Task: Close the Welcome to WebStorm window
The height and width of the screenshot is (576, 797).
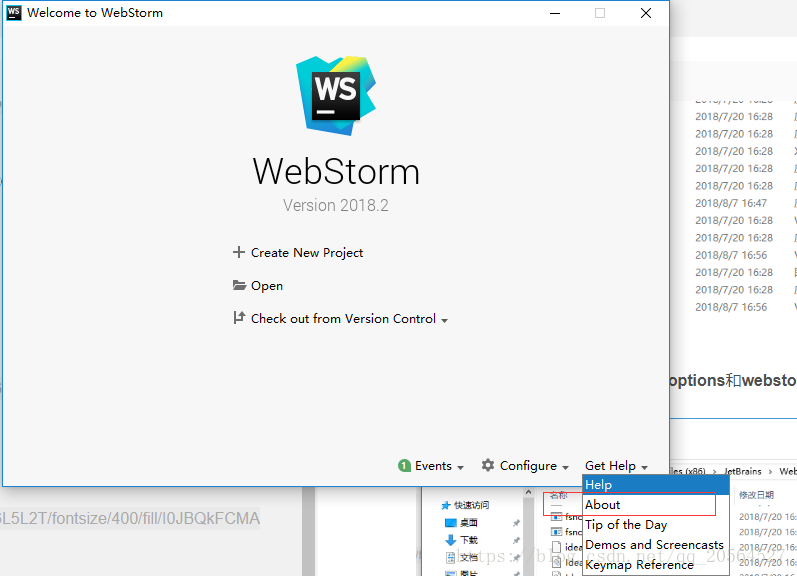Action: click(x=646, y=13)
